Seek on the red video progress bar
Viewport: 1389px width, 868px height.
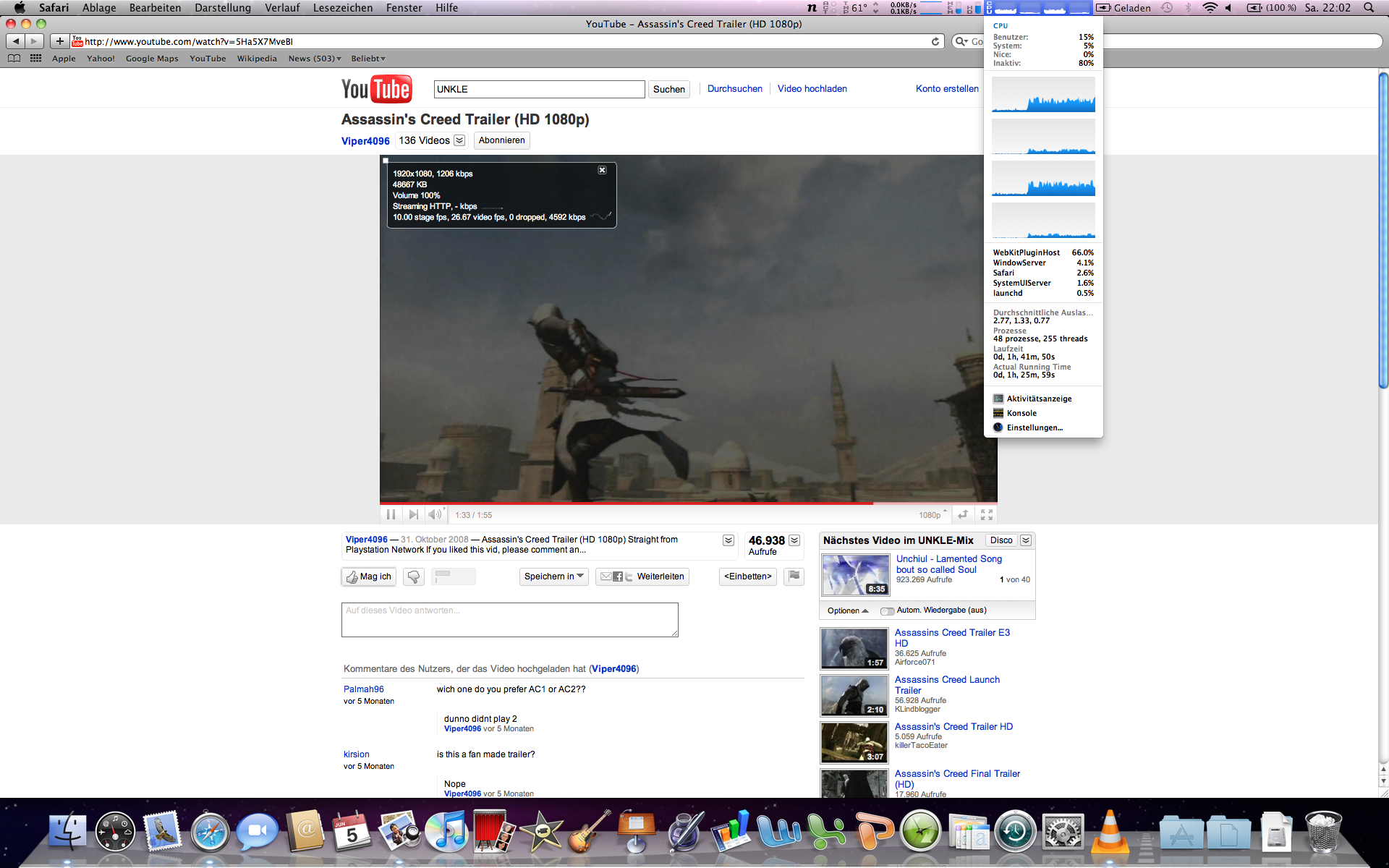688,503
